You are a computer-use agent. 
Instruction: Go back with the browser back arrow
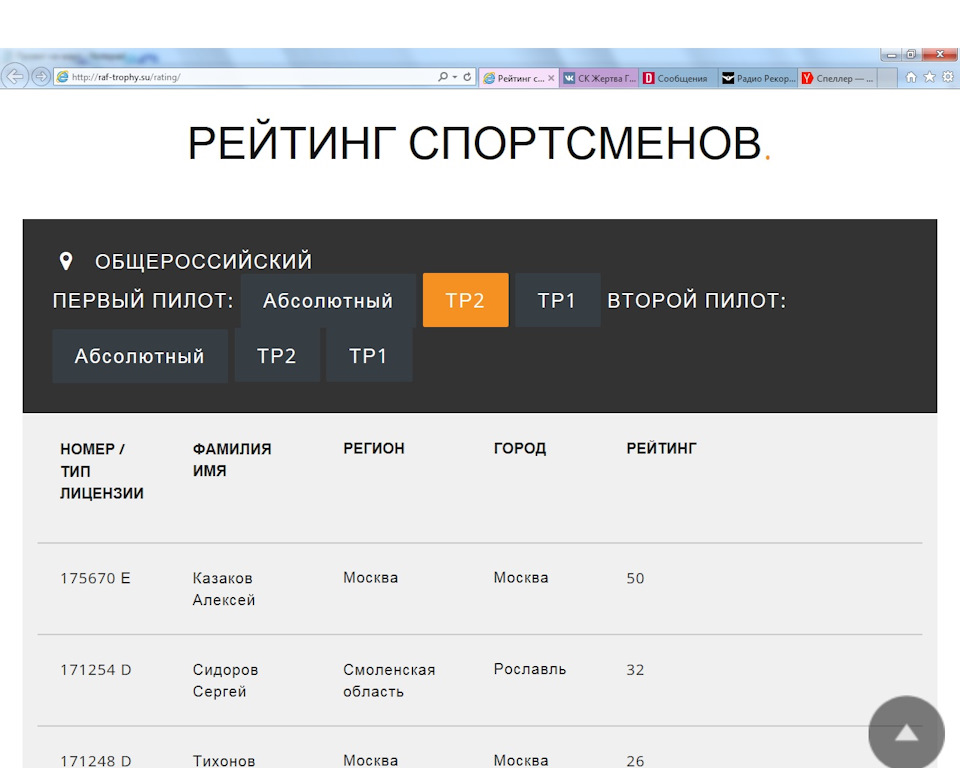click(x=15, y=77)
